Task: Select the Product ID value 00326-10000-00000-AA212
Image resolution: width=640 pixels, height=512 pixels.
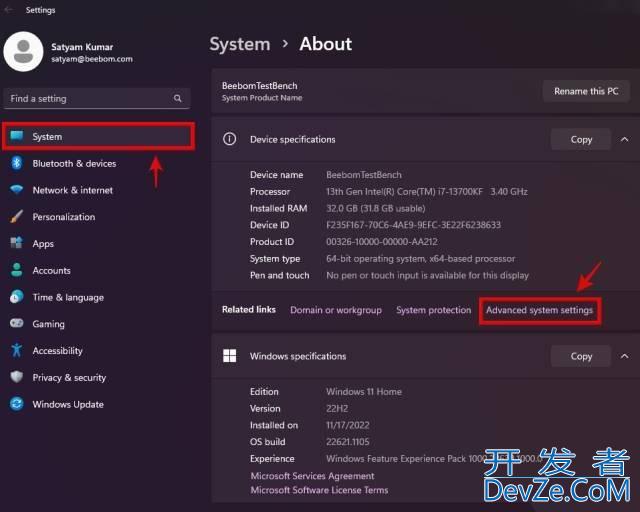Action: (x=382, y=242)
